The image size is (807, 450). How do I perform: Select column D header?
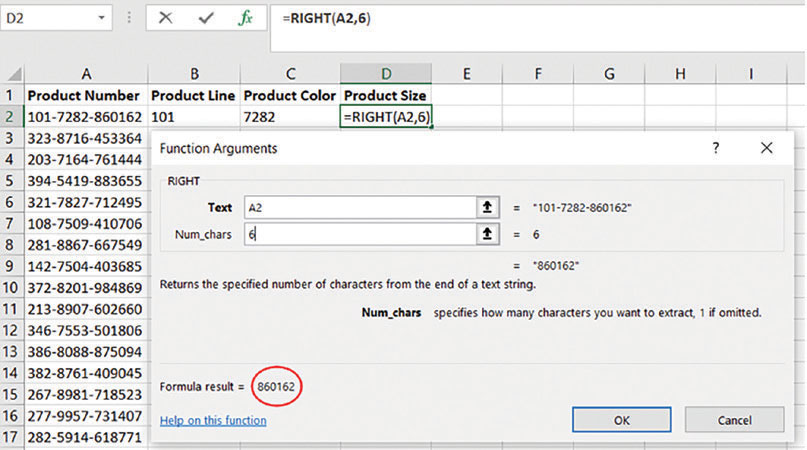coord(386,74)
